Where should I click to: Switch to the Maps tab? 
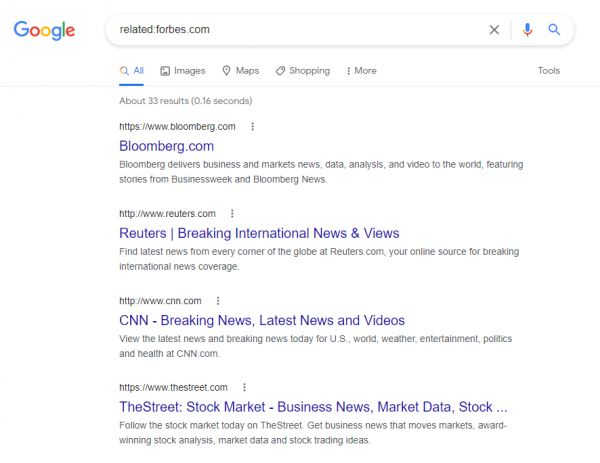[x=241, y=71]
